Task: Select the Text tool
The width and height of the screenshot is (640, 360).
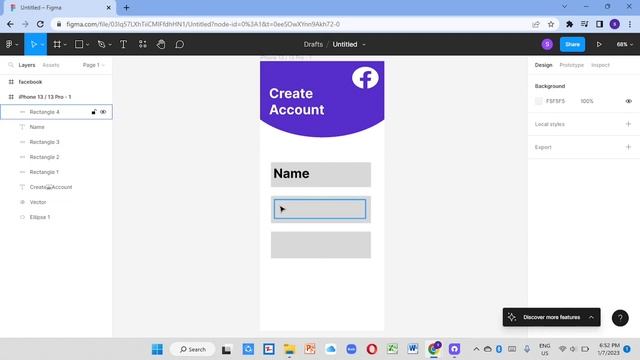Action: pyautogui.click(x=123, y=44)
